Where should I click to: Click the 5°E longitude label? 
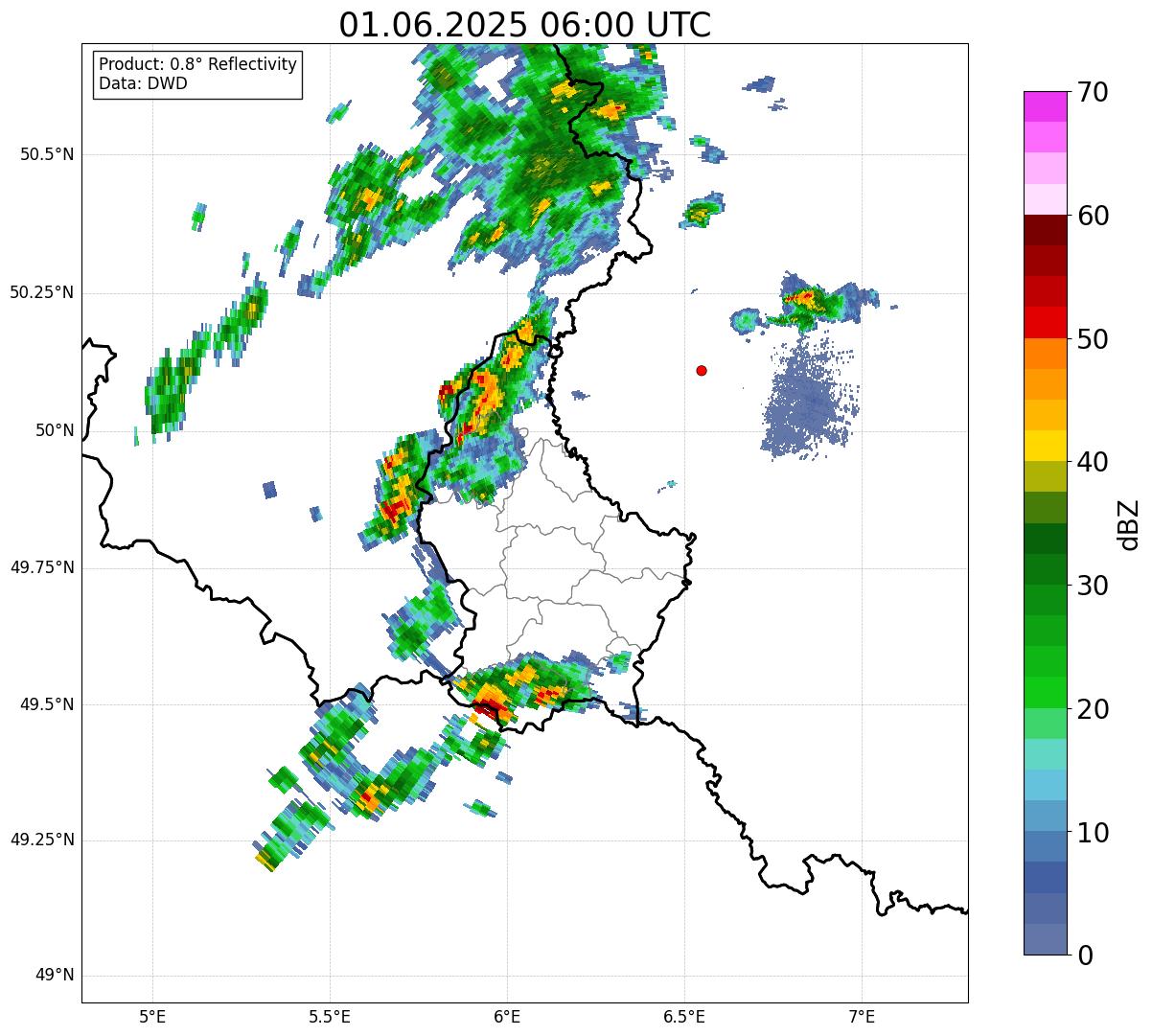pyautogui.click(x=152, y=1016)
